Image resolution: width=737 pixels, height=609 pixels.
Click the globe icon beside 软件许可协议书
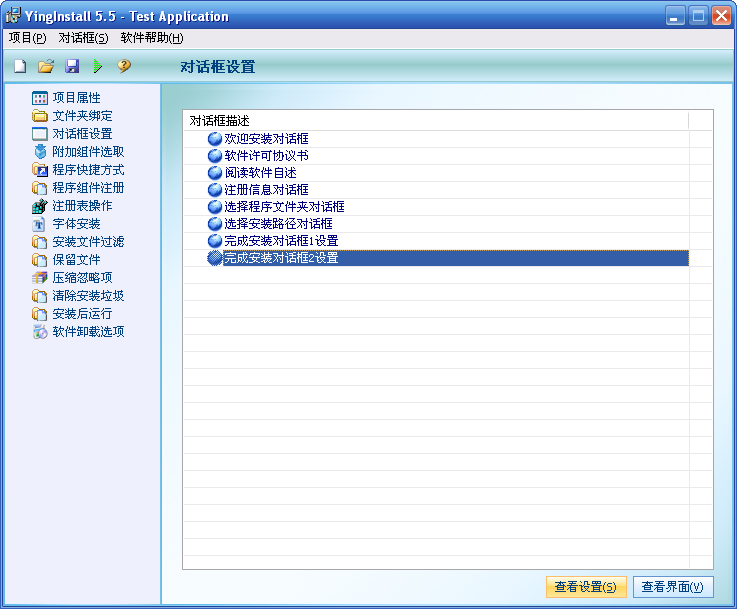pyautogui.click(x=215, y=156)
